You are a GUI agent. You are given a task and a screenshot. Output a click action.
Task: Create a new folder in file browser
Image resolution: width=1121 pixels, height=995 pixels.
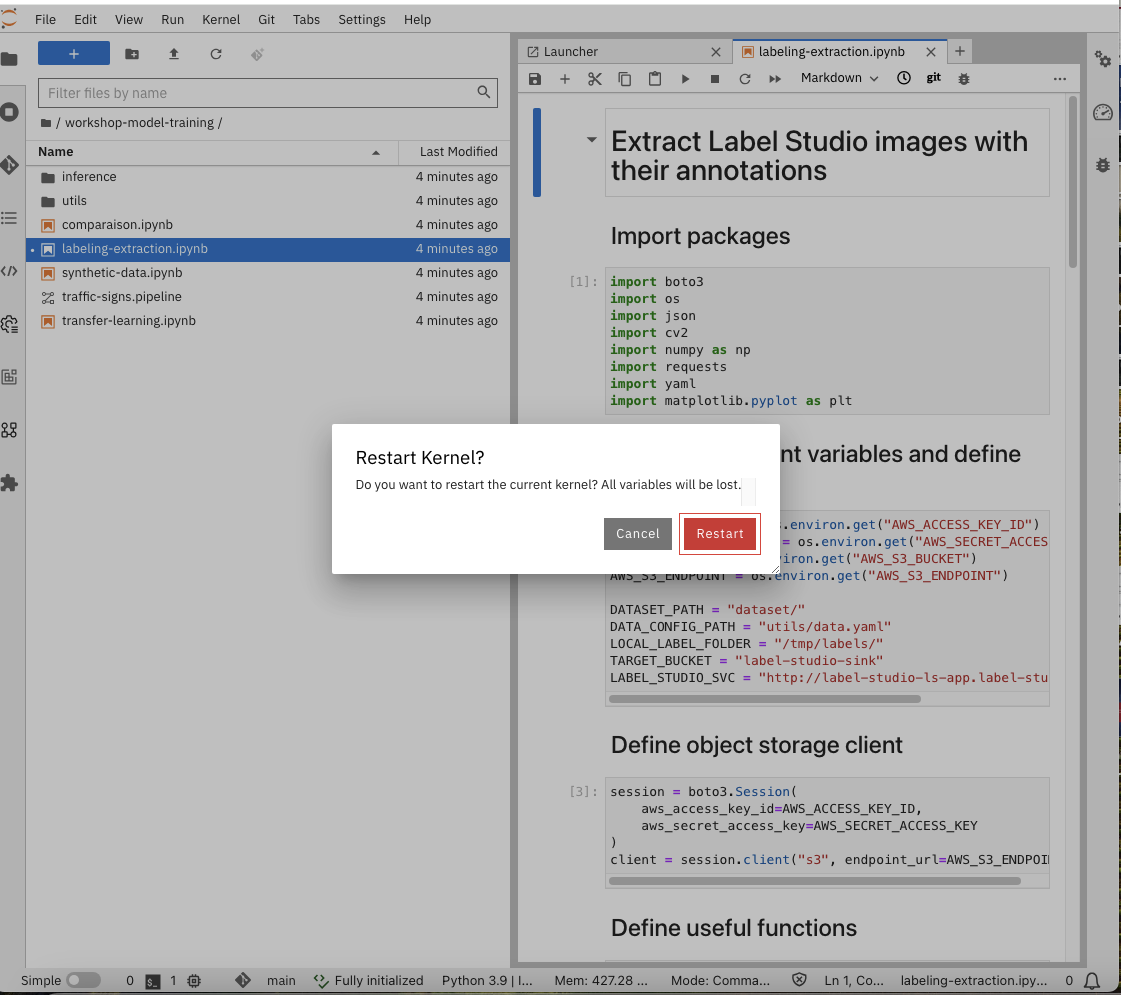point(132,54)
